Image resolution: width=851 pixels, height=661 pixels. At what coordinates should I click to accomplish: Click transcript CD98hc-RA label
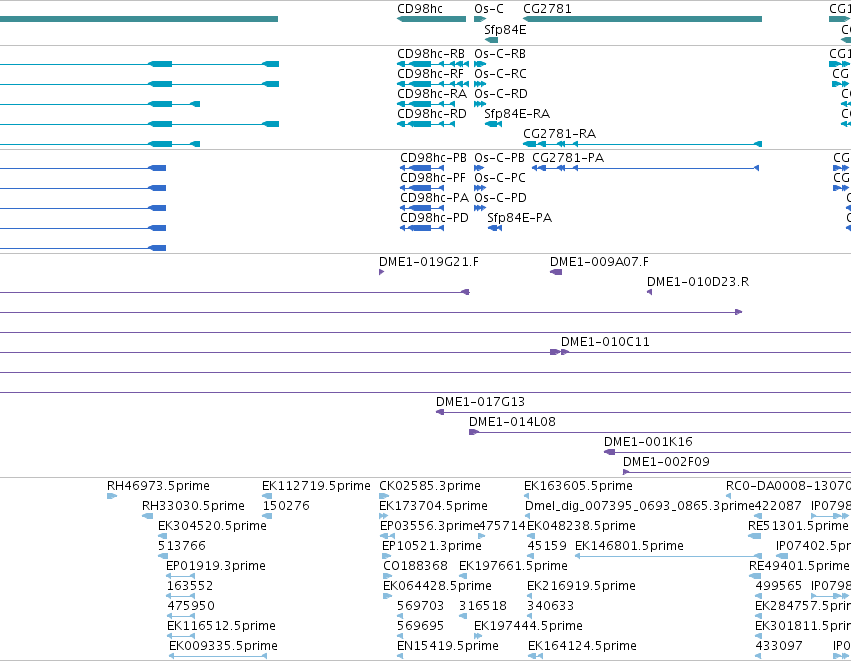coord(431,94)
